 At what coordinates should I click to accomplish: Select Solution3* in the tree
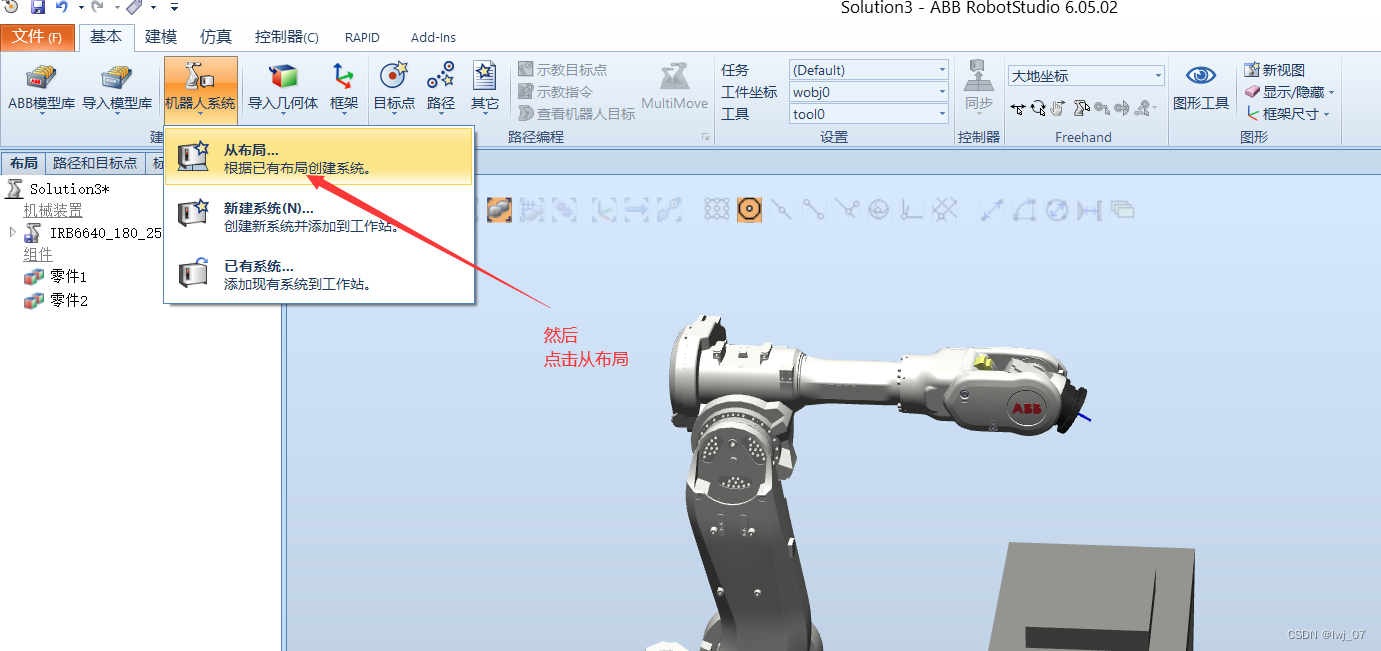click(x=69, y=188)
